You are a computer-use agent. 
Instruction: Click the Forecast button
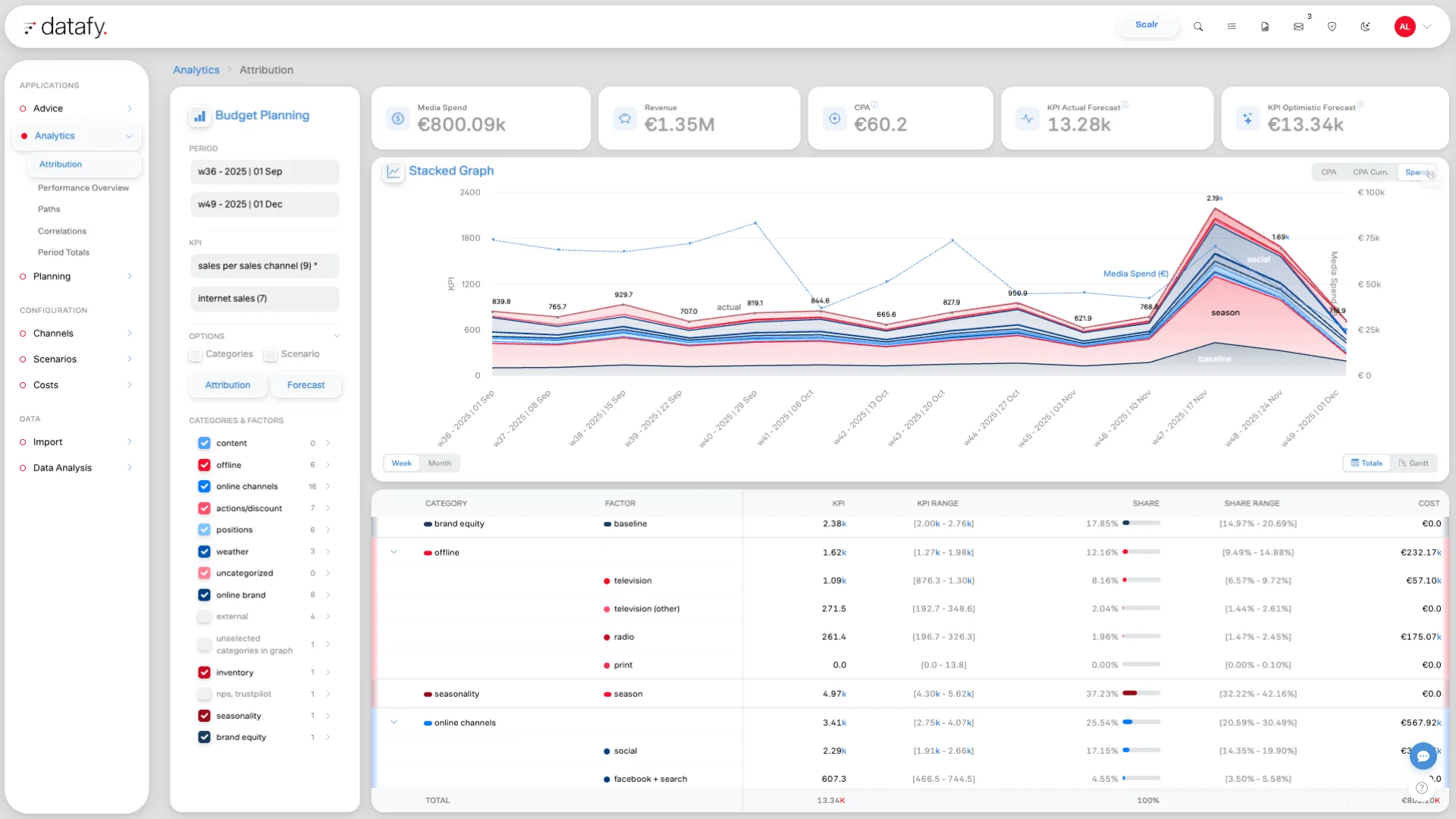(306, 384)
